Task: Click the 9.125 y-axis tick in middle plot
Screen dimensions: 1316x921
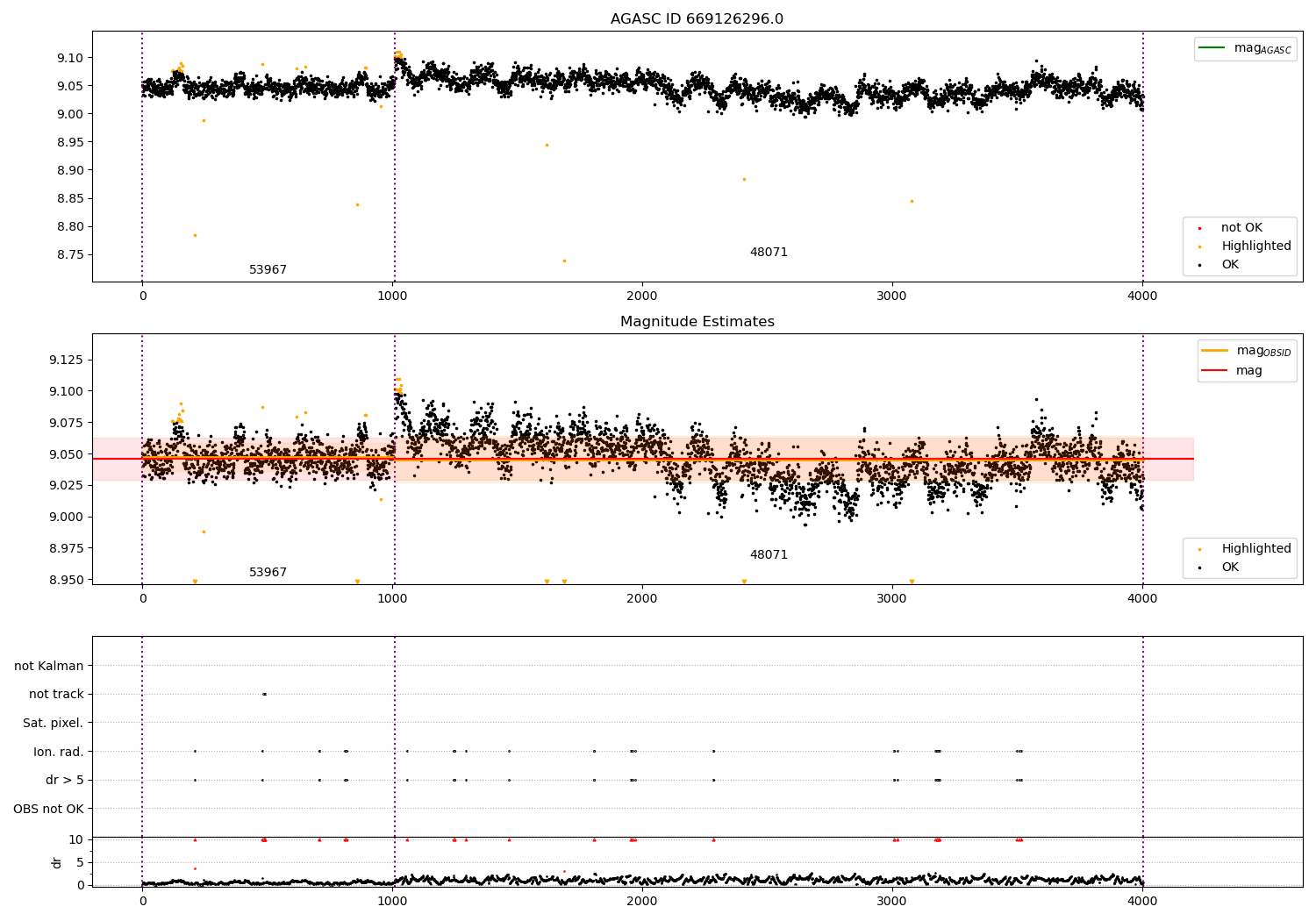Action: click(x=66, y=360)
